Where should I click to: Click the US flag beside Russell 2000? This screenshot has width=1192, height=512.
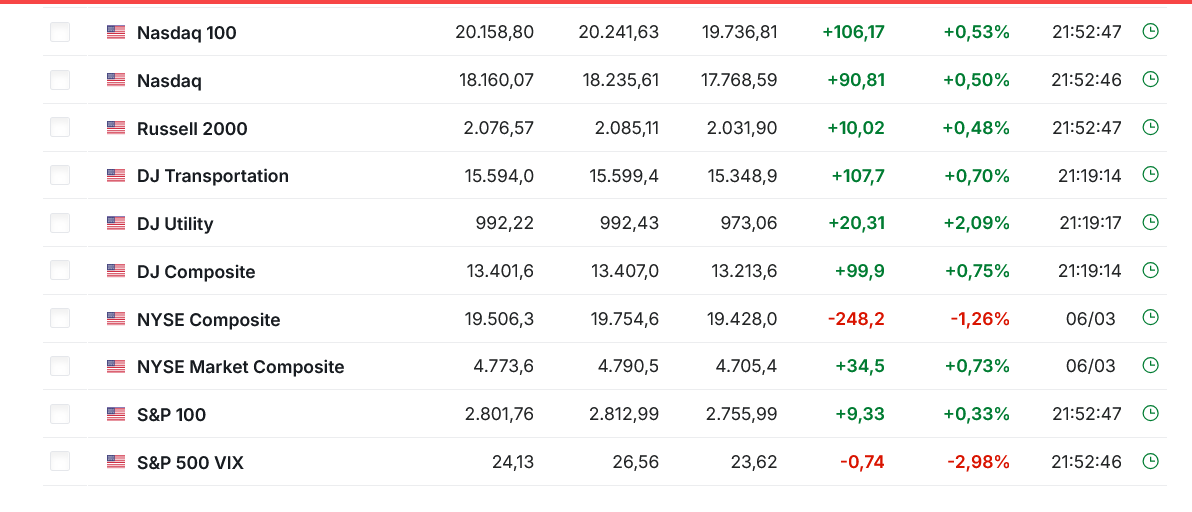[x=116, y=128]
